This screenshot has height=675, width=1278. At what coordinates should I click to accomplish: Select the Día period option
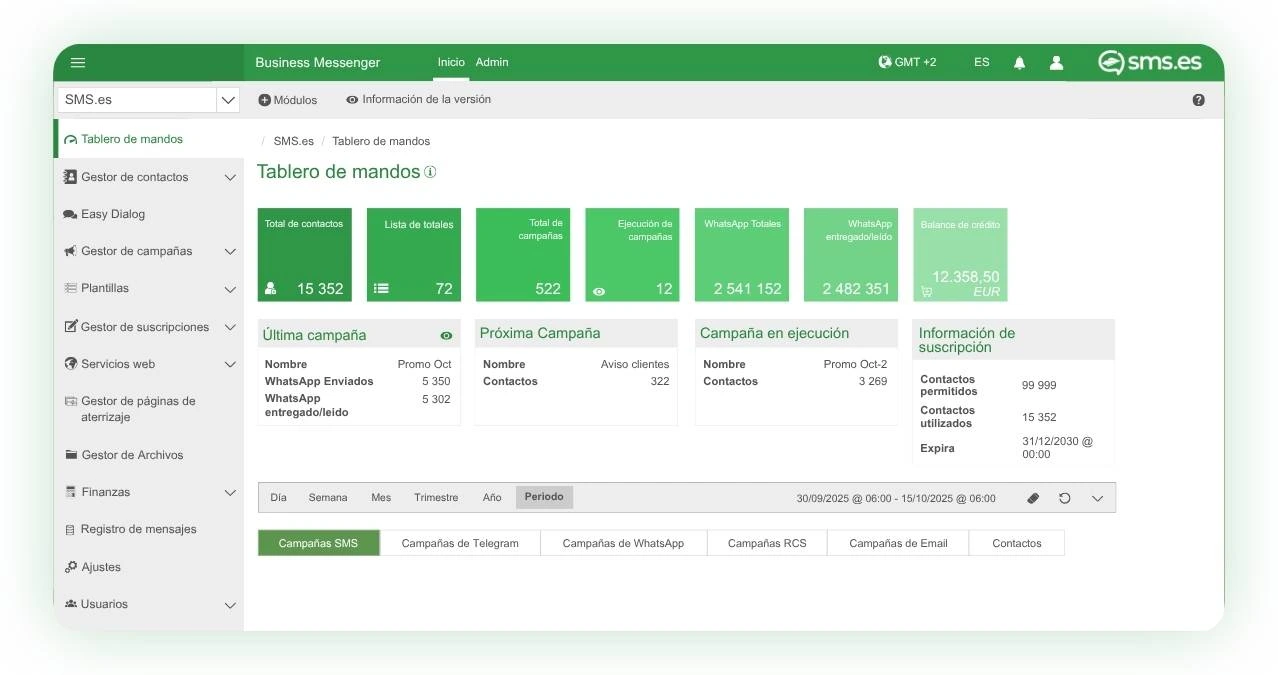278,497
